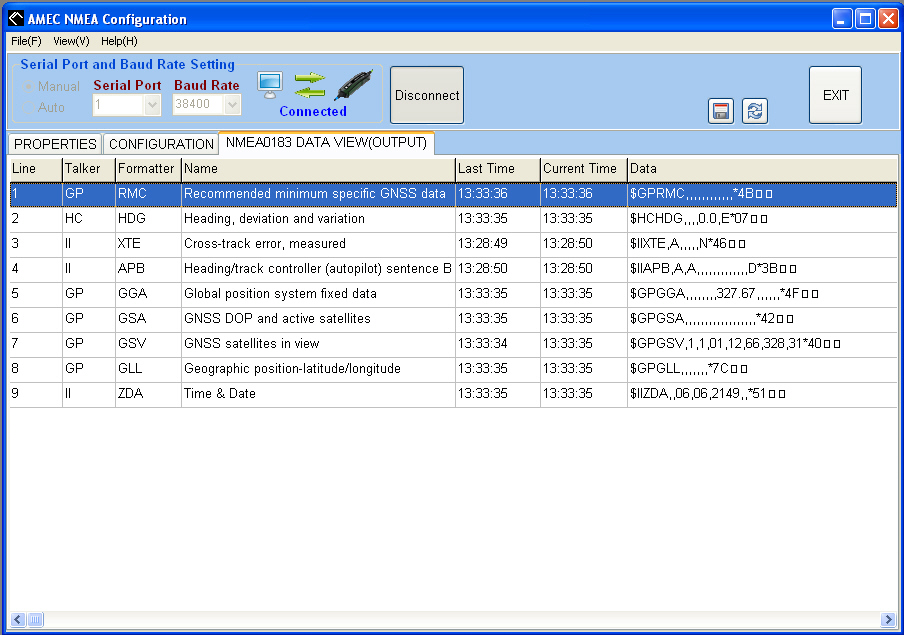
Task: Select the Auto radio button
Action: [x=29, y=107]
